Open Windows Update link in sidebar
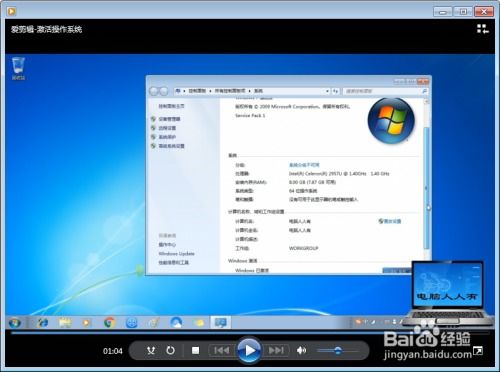The image size is (500, 372). tap(176, 254)
